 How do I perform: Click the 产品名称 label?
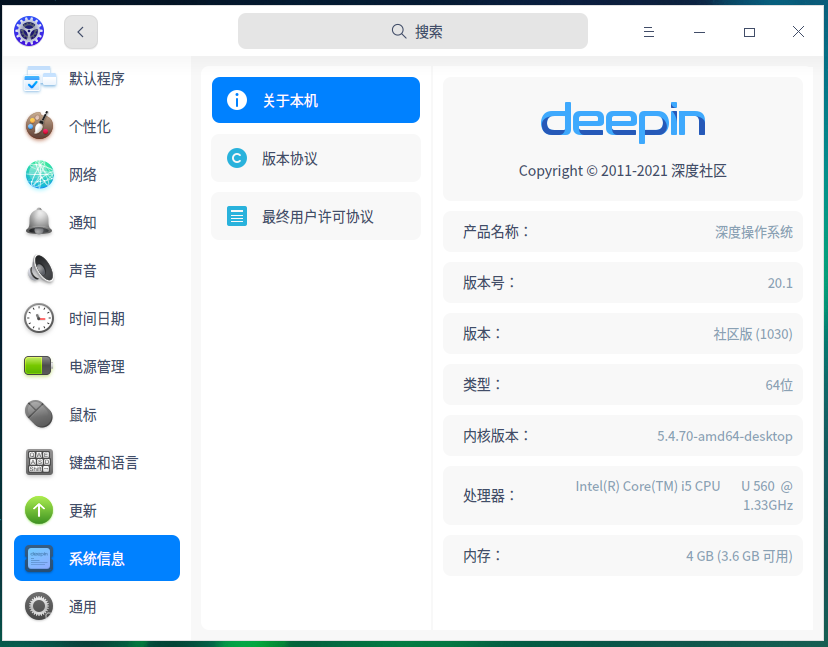(x=497, y=232)
